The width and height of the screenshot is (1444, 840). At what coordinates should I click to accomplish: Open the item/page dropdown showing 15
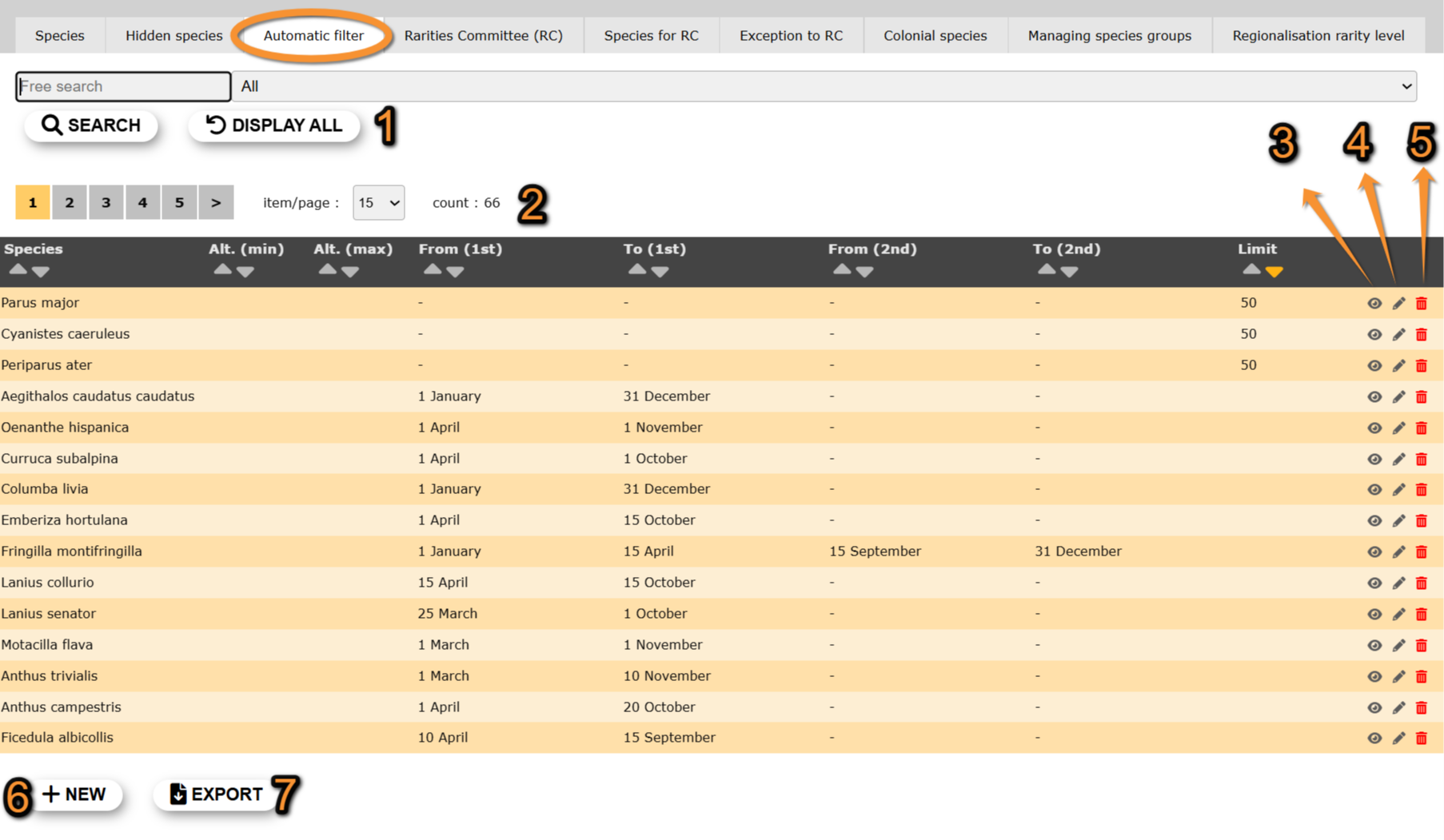[378, 203]
